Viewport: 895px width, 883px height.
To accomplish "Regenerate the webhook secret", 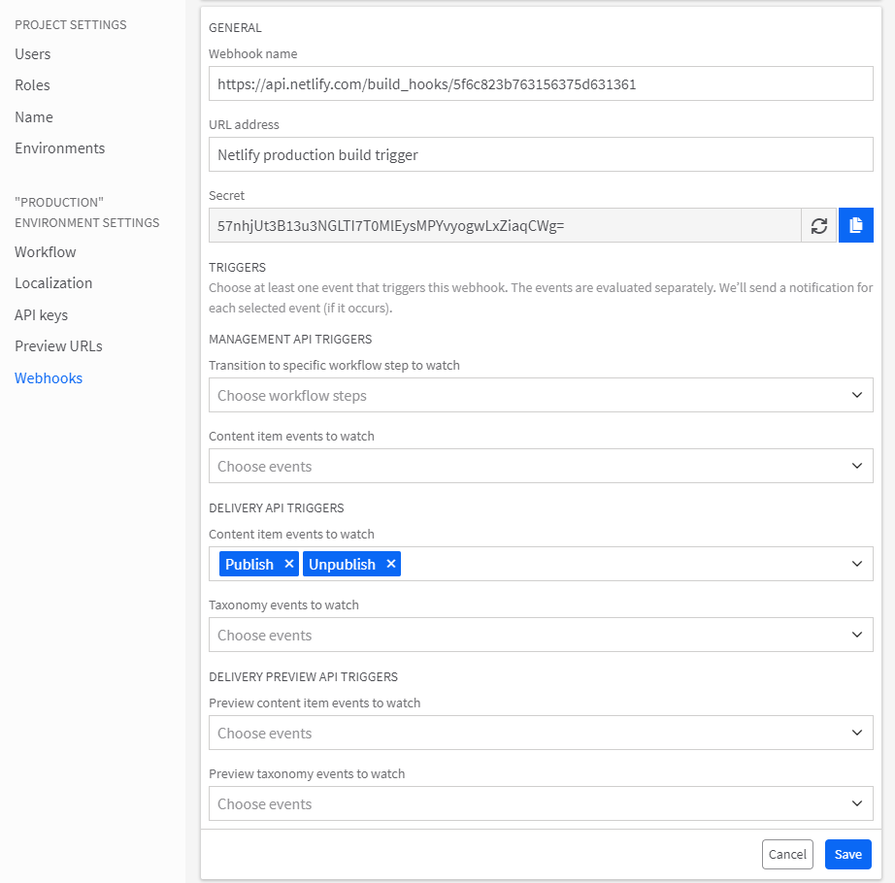I will (819, 226).
